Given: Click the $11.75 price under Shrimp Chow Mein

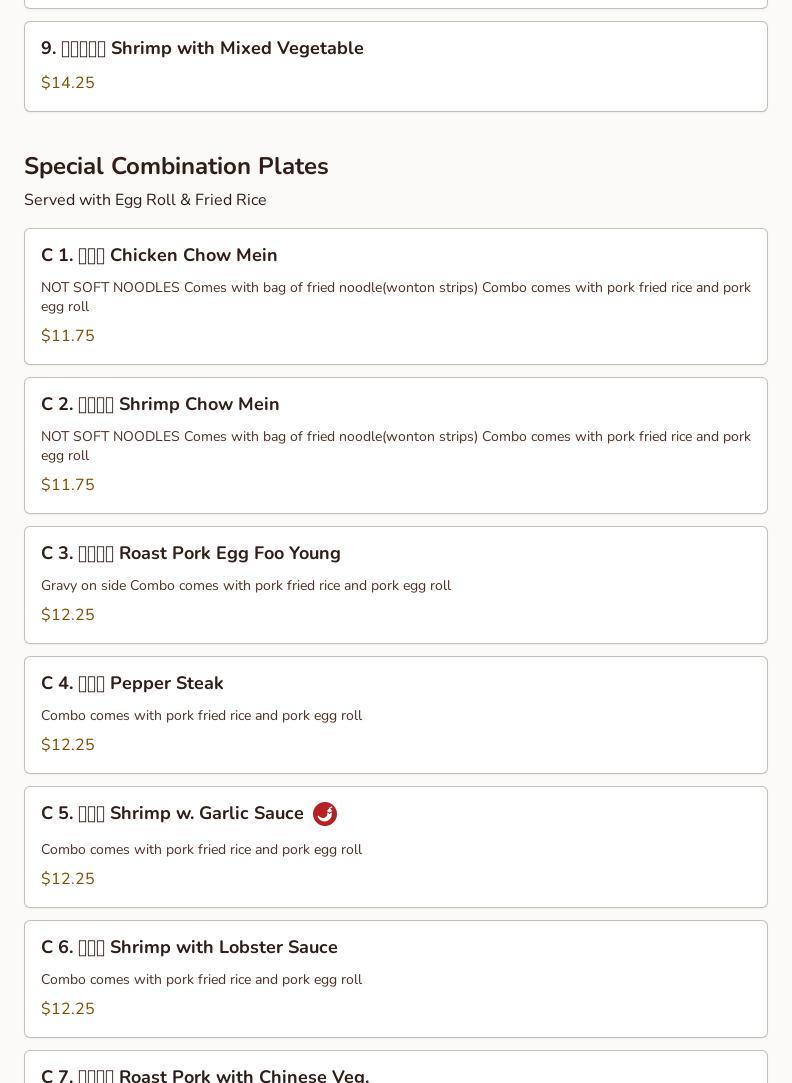Looking at the screenshot, I should 68,485.
